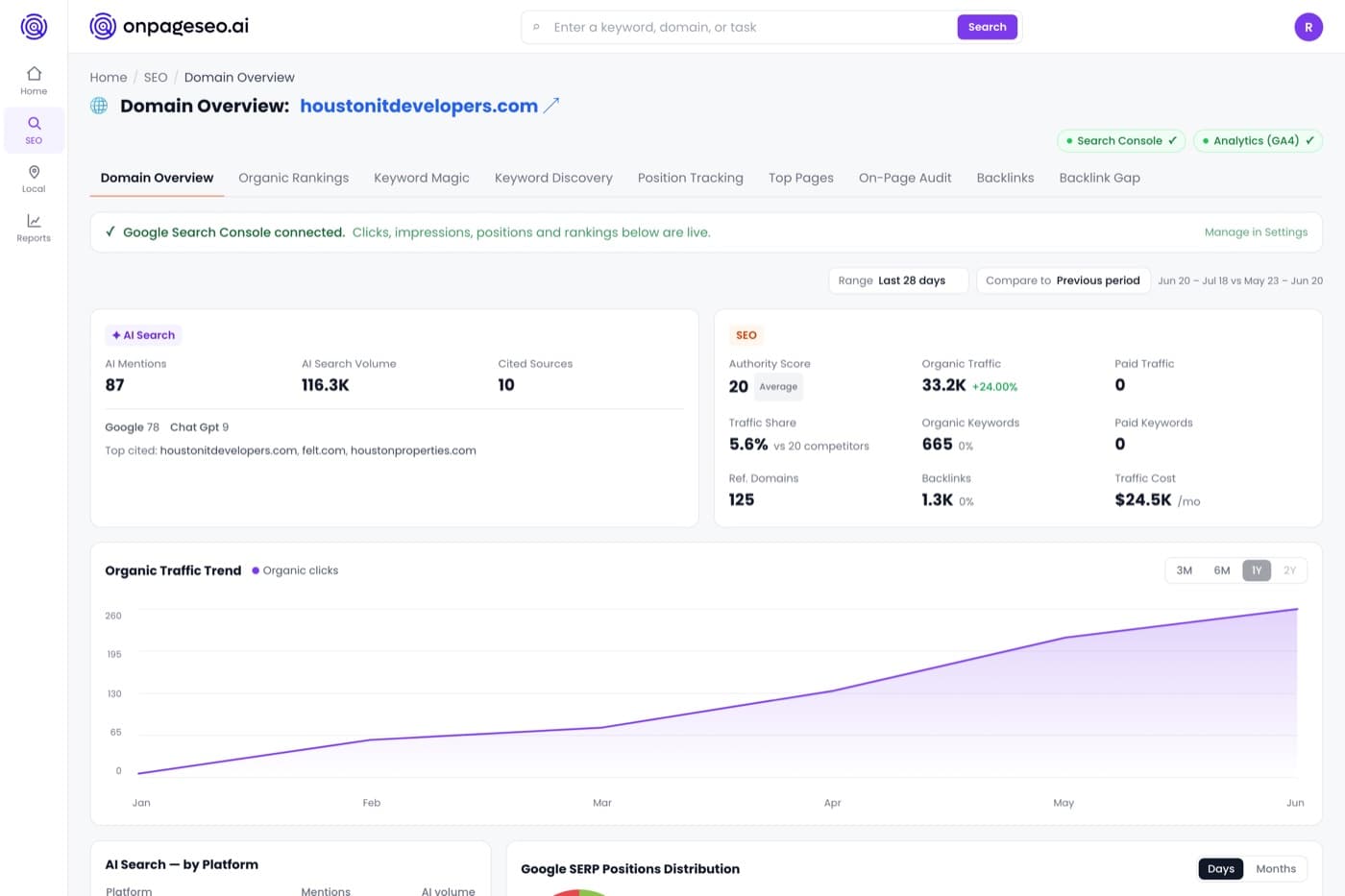The width and height of the screenshot is (1345, 896).
Task: Go to the SEO breadcrumb
Action: pyautogui.click(x=156, y=78)
